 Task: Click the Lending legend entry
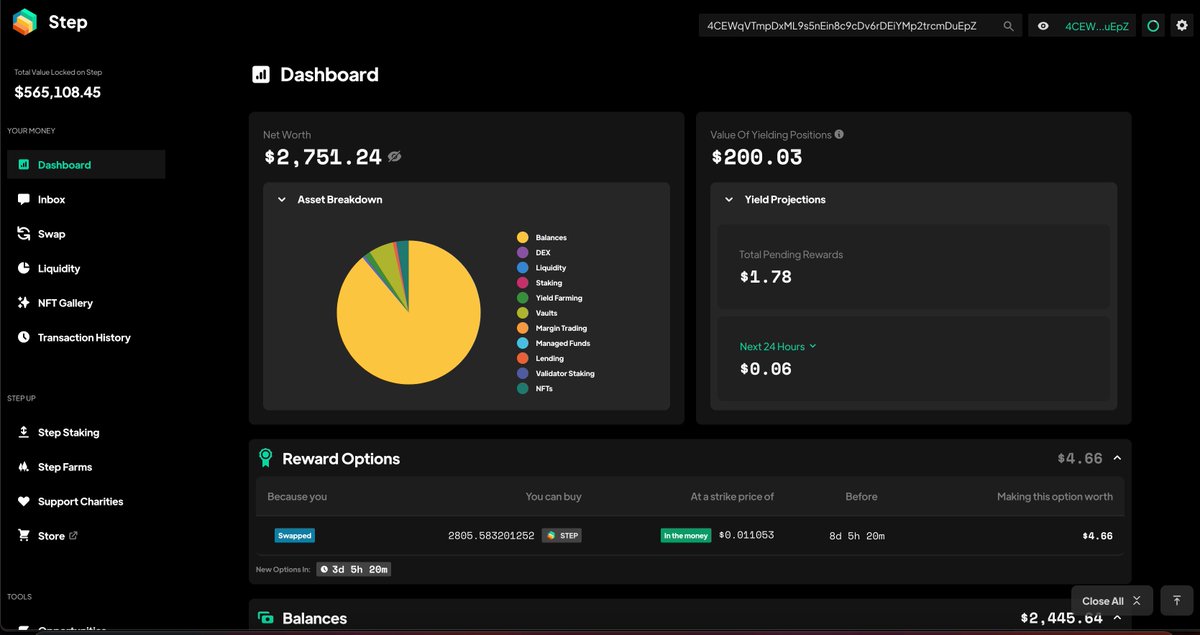(540, 358)
